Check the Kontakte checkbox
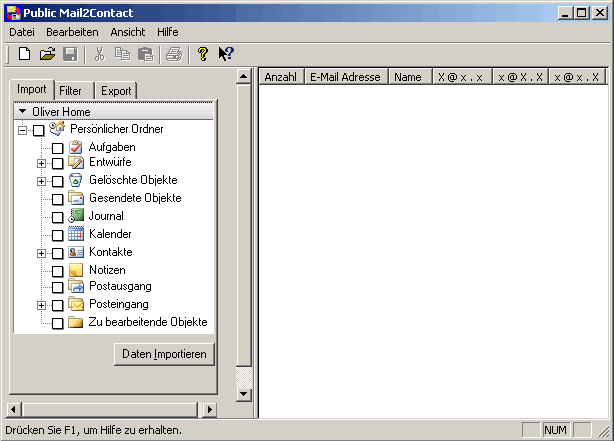This screenshot has width=614, height=441. click(58, 253)
